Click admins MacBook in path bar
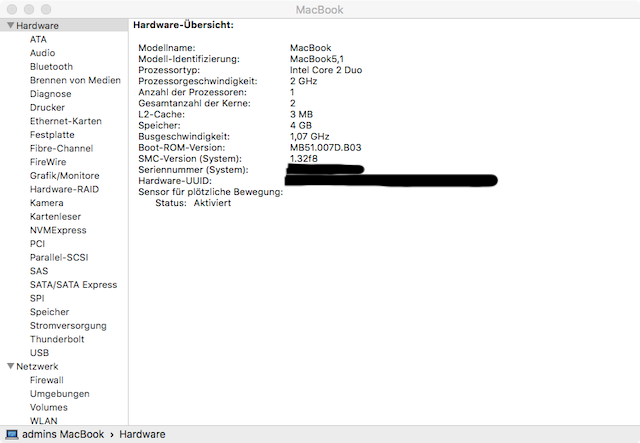 pyautogui.click(x=63, y=435)
